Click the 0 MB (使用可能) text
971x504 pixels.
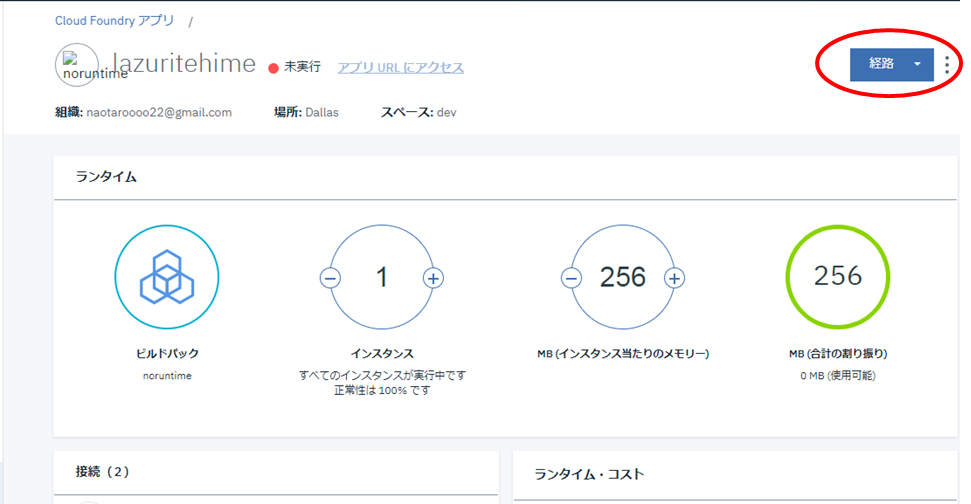point(838,376)
